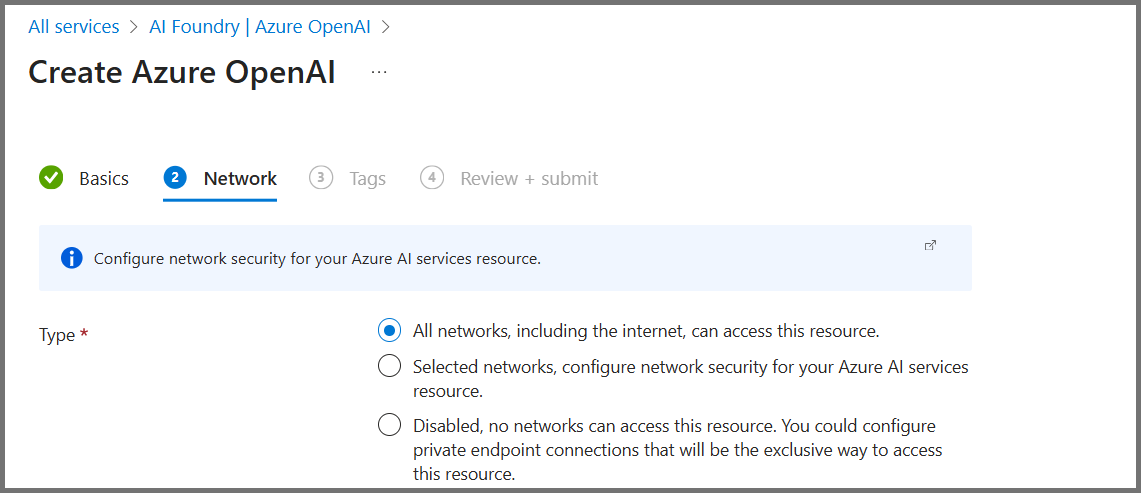Select the Network tab label

240,179
